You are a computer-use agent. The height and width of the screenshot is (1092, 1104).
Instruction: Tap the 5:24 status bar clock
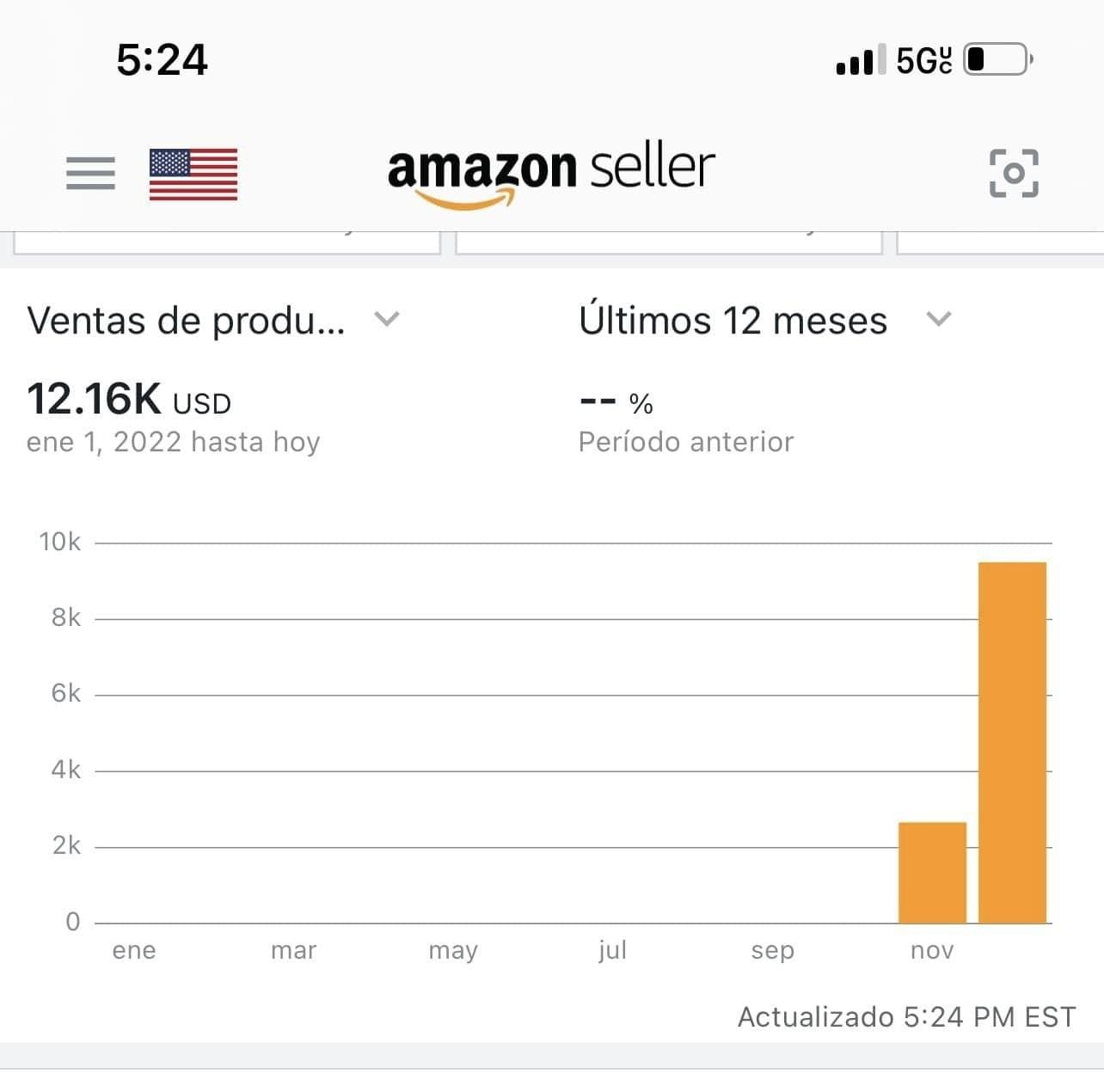pyautogui.click(x=162, y=60)
